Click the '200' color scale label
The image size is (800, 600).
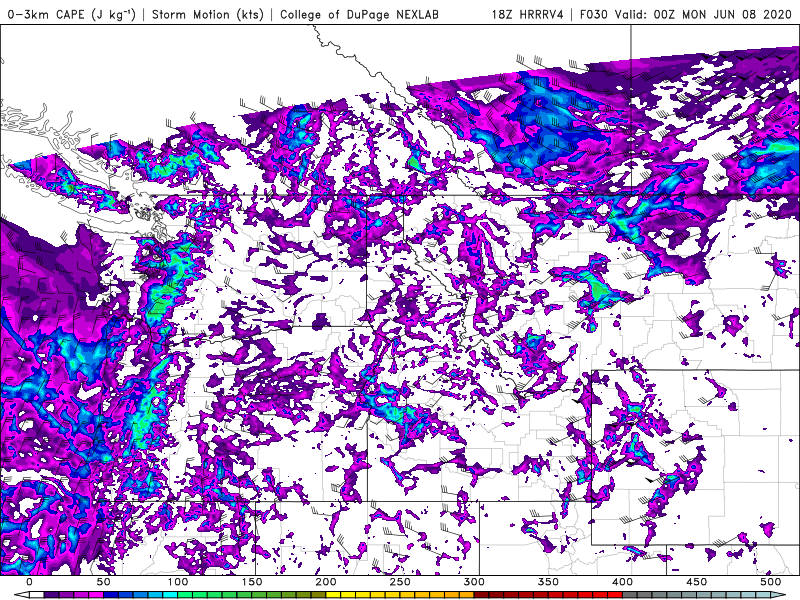click(326, 582)
